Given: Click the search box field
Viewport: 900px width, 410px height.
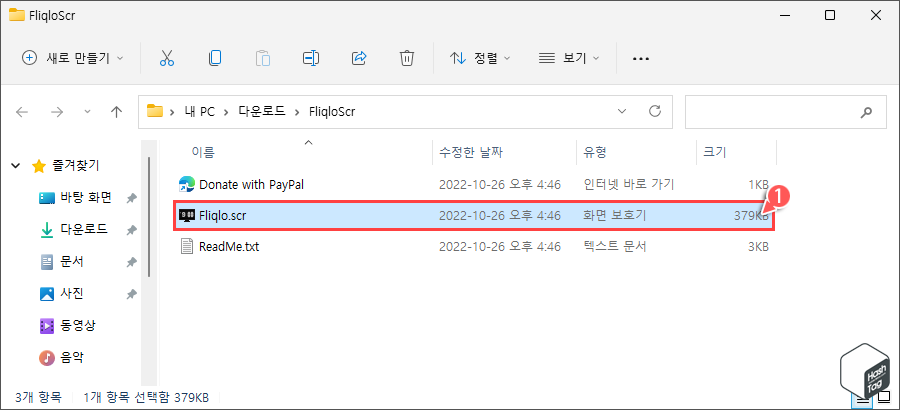Looking at the screenshot, I should [786, 112].
